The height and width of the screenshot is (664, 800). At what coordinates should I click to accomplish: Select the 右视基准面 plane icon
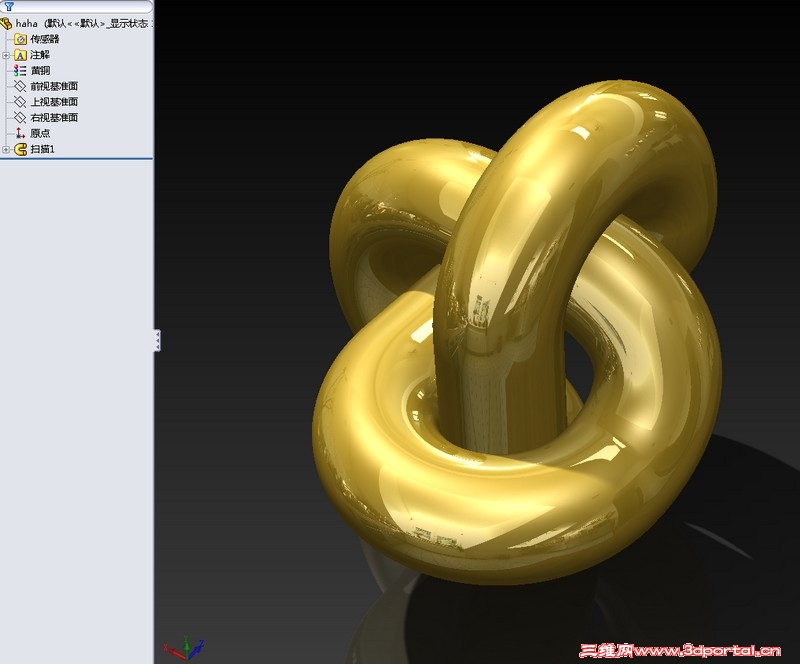pos(20,118)
